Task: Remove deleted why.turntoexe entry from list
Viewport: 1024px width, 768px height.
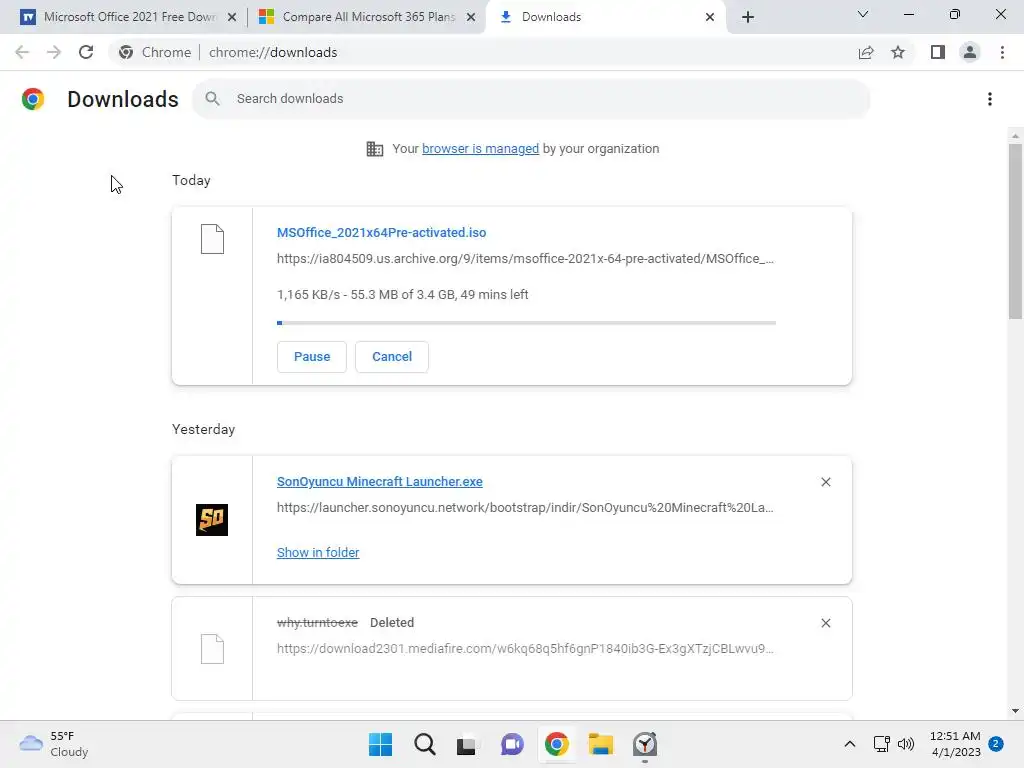Action: 825,623
